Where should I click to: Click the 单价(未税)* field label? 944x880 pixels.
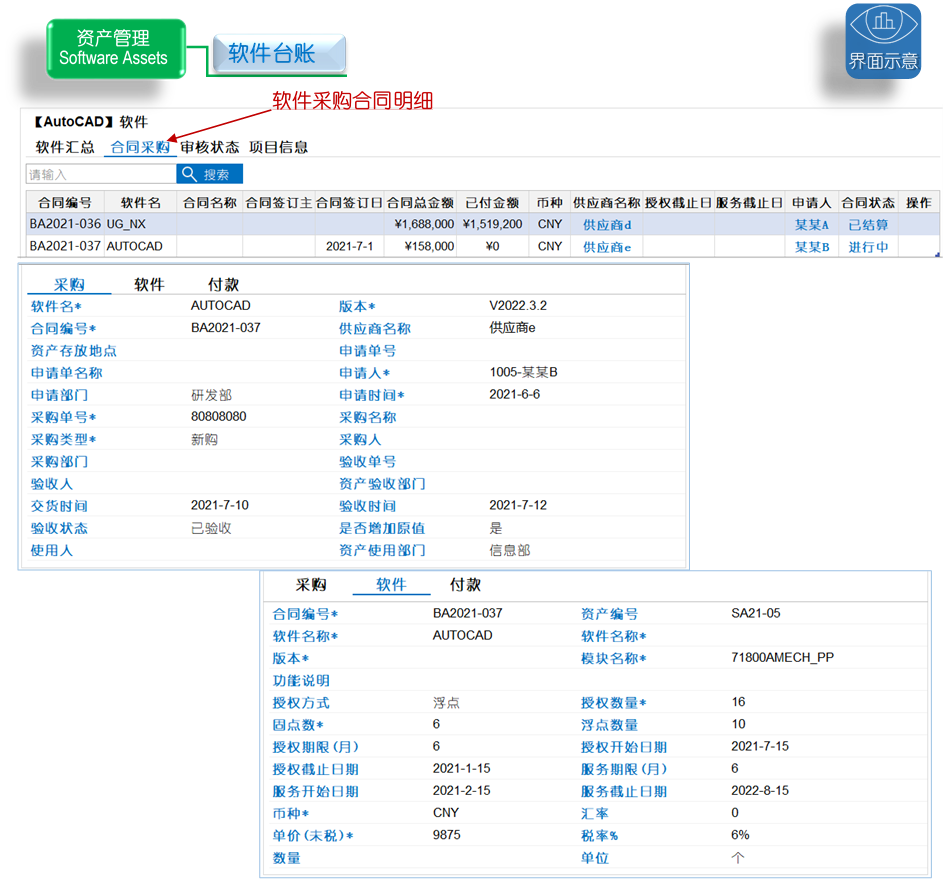(312, 835)
